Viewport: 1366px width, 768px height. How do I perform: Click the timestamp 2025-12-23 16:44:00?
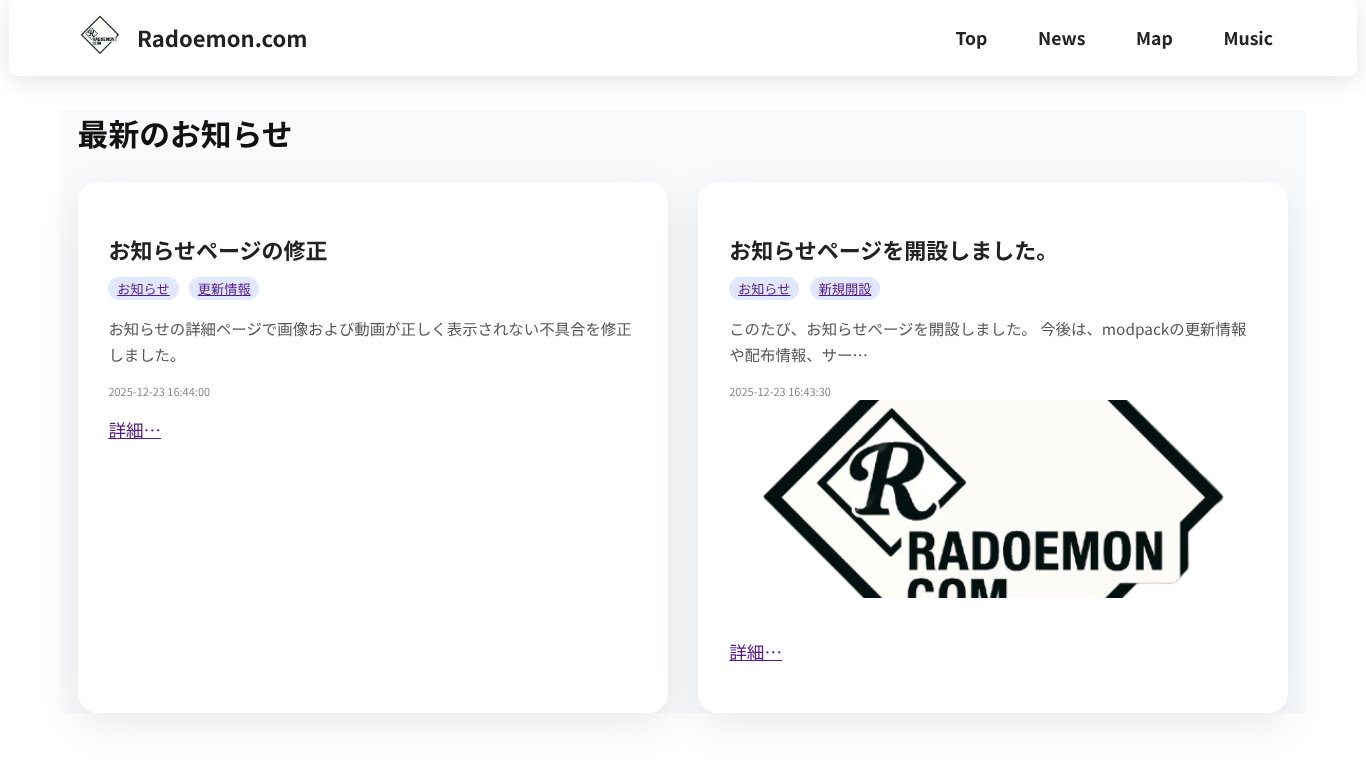click(159, 391)
